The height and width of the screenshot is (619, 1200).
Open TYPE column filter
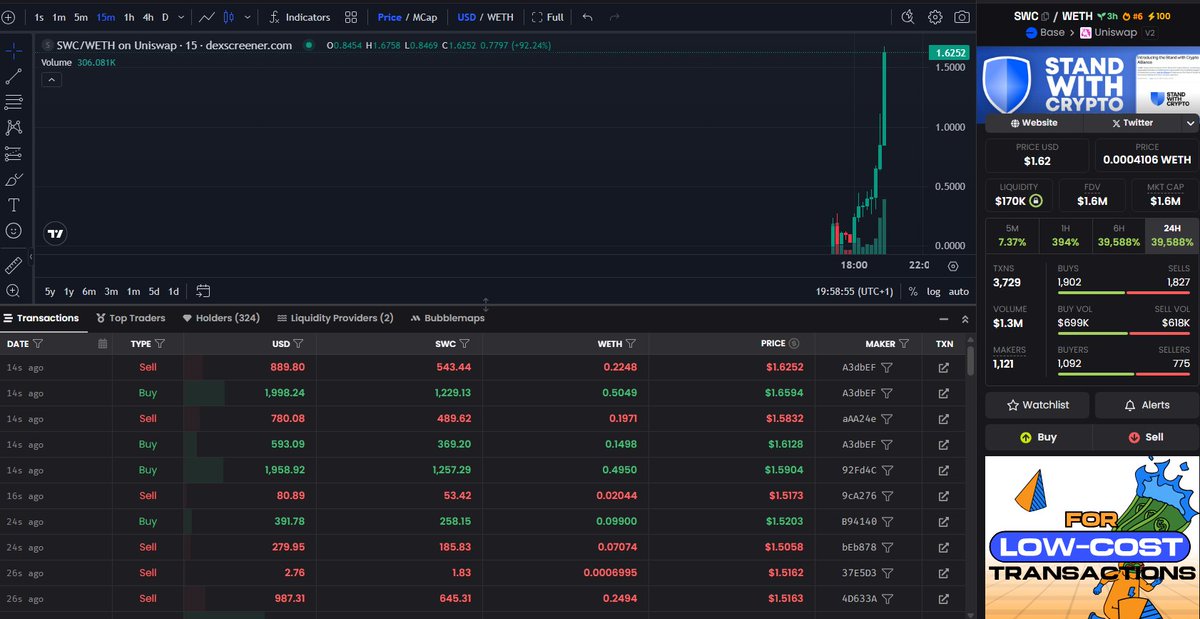160,343
